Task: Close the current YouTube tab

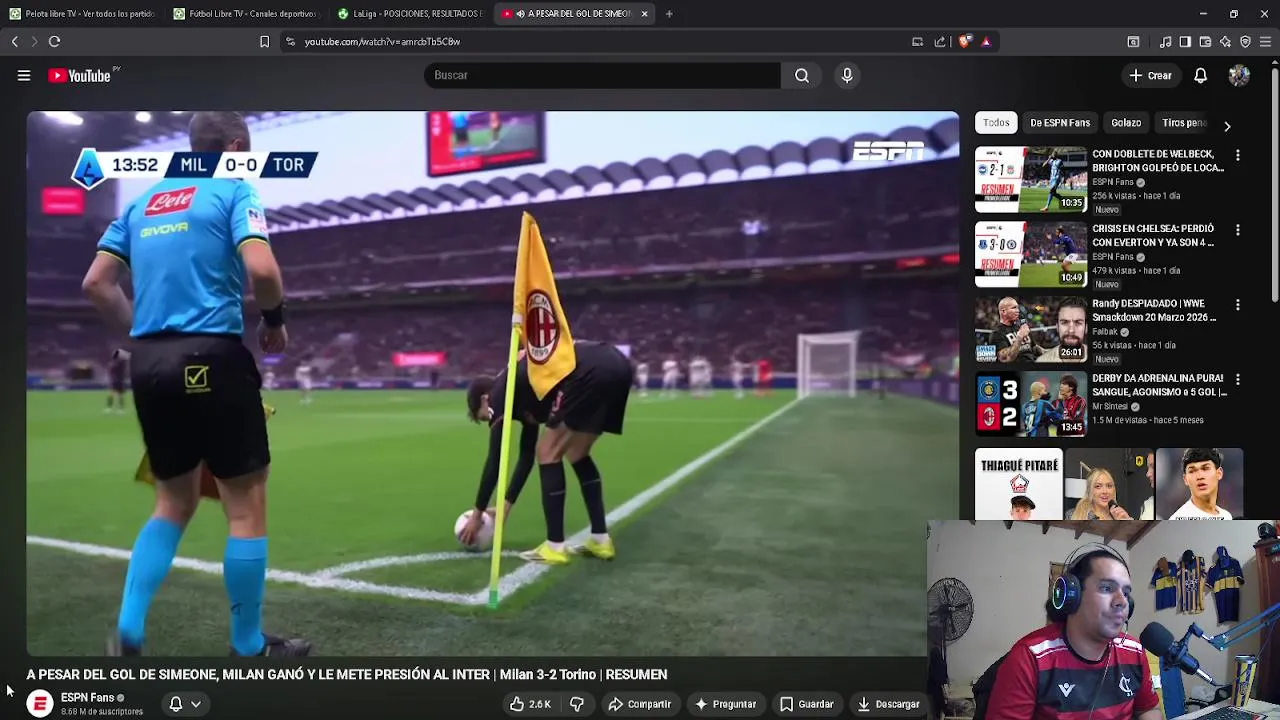Action: [x=644, y=14]
